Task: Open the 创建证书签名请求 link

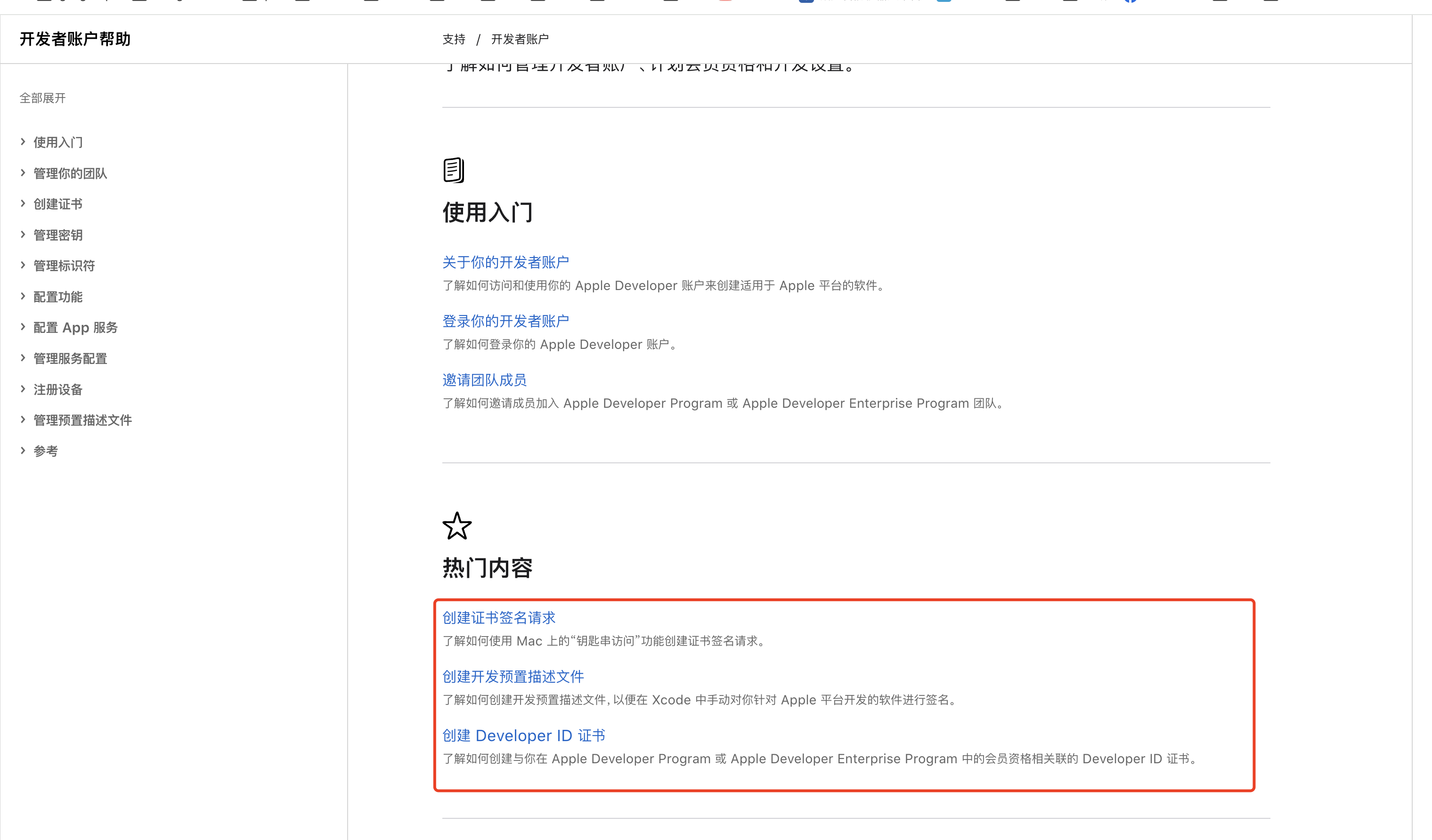Action: [498, 617]
